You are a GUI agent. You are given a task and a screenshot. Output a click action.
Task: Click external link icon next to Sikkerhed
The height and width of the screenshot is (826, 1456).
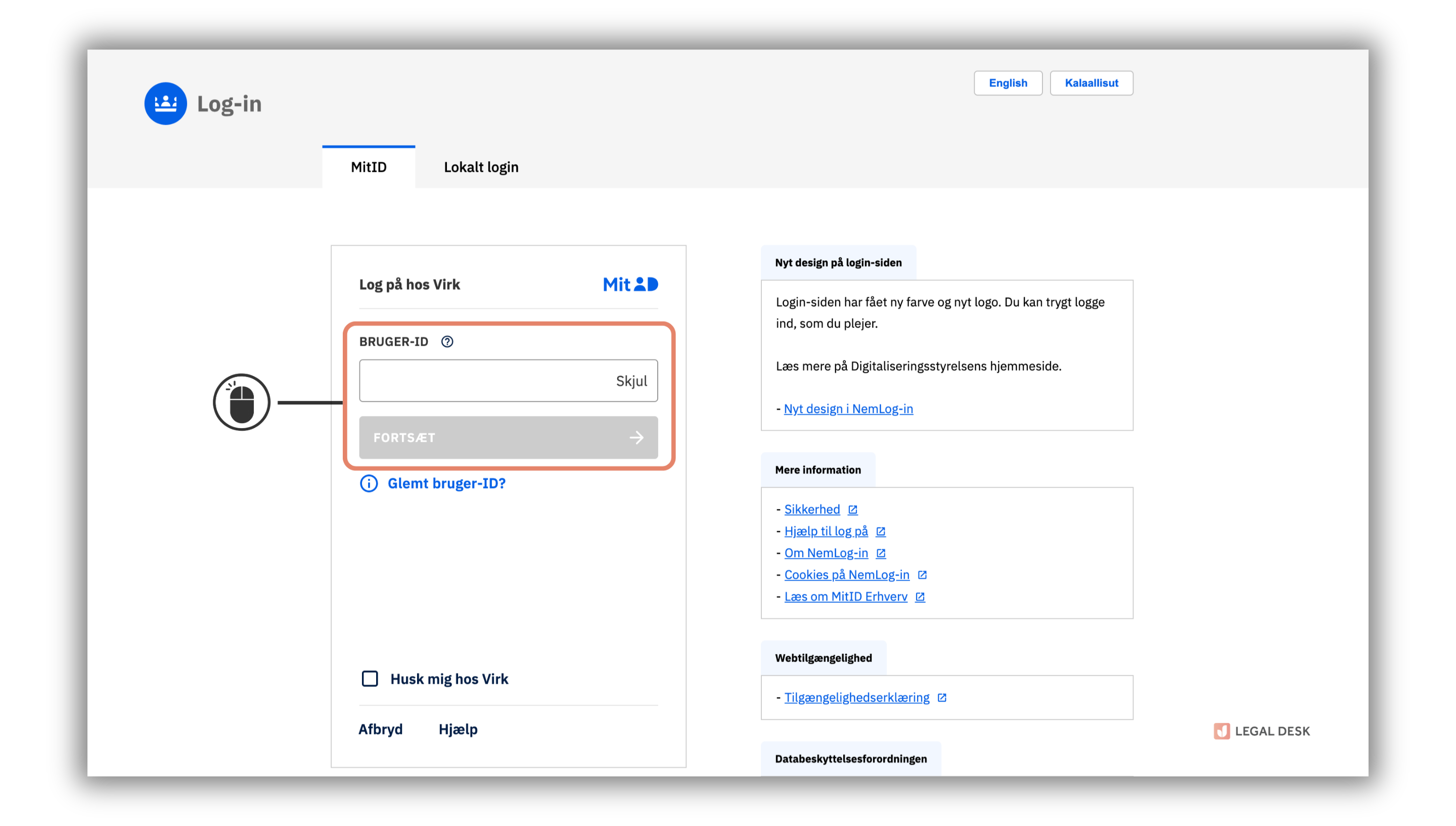(852, 510)
